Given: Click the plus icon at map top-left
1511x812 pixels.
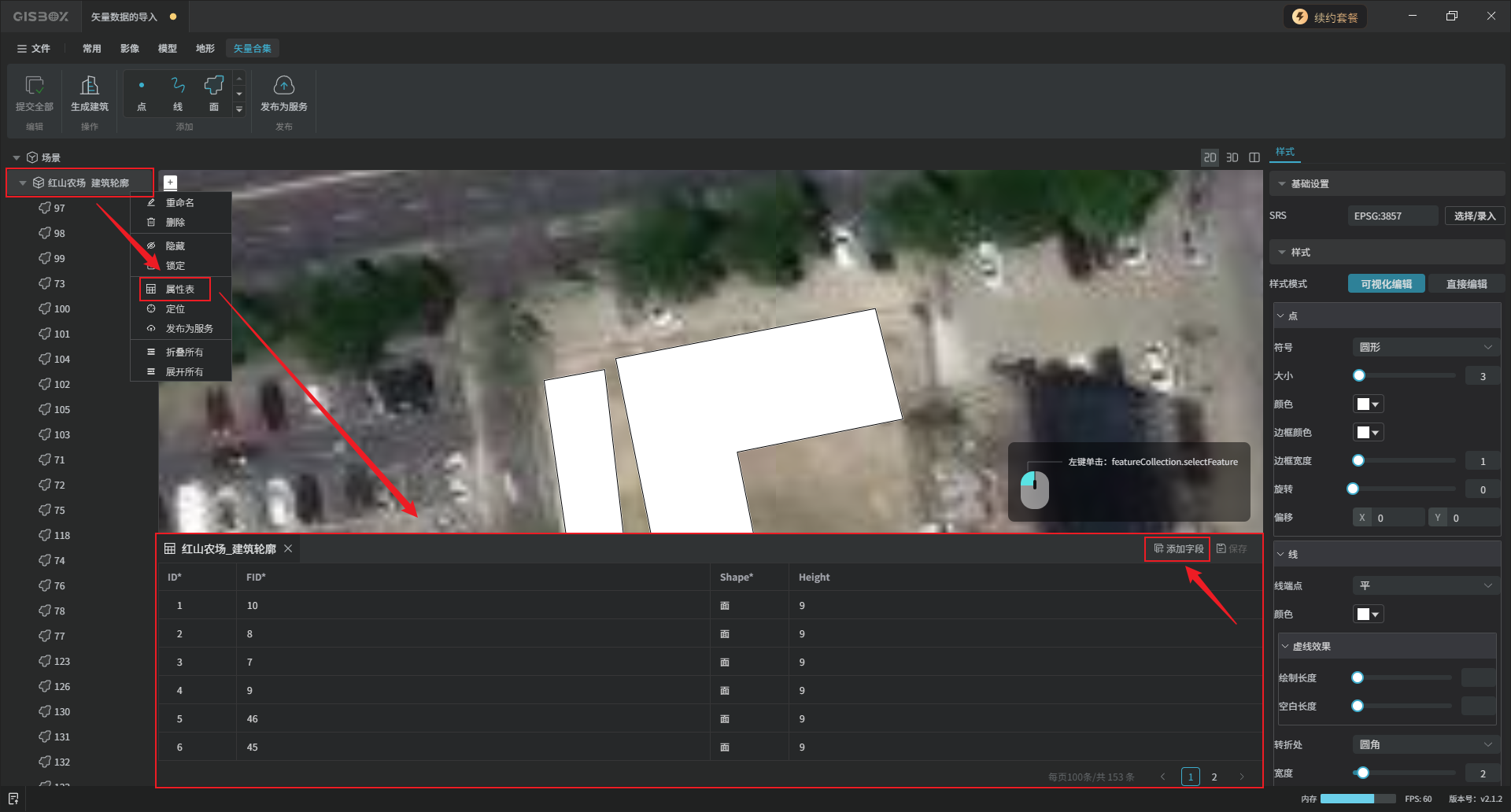Looking at the screenshot, I should coord(170,183).
